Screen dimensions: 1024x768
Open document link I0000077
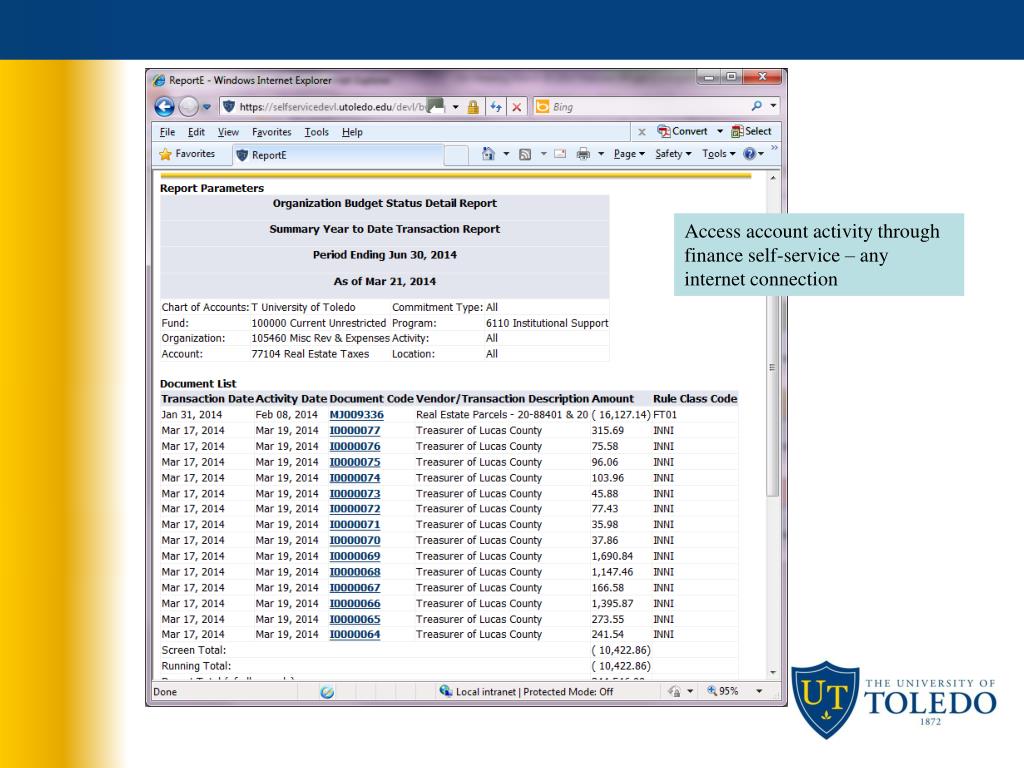tap(355, 430)
